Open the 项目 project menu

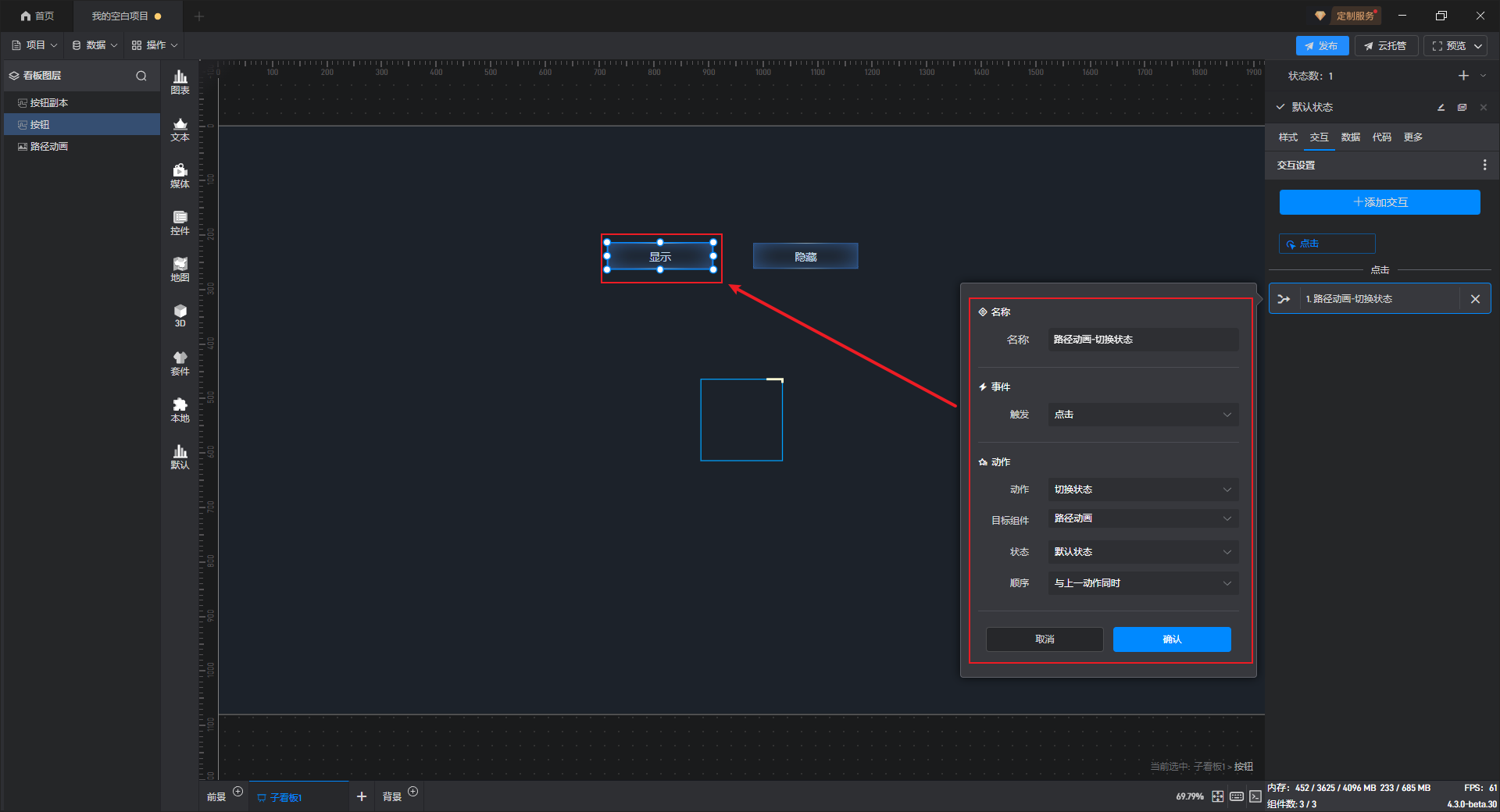point(34,45)
